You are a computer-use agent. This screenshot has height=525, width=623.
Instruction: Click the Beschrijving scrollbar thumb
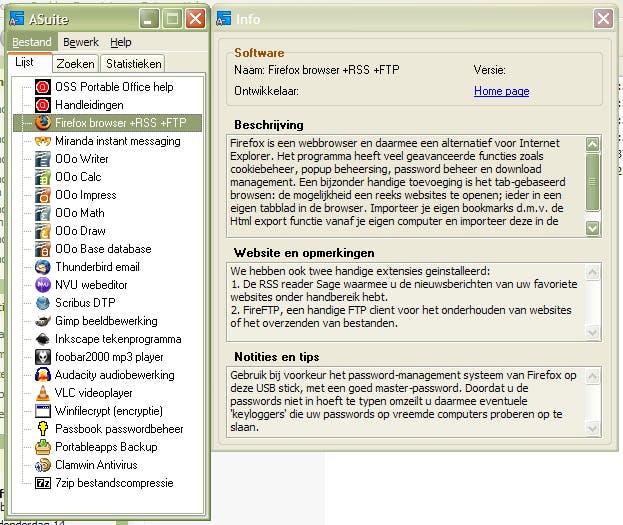point(592,182)
